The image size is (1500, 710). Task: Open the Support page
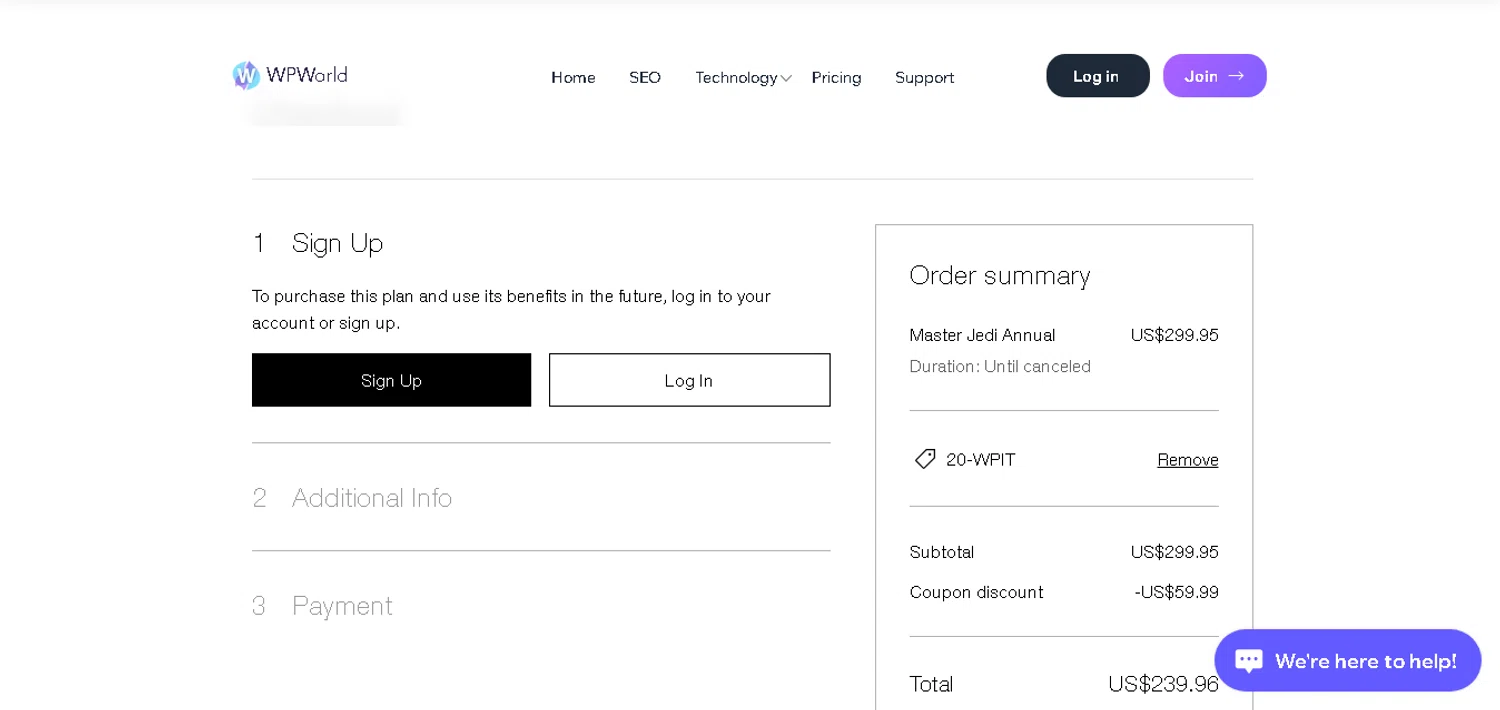pyautogui.click(x=924, y=77)
